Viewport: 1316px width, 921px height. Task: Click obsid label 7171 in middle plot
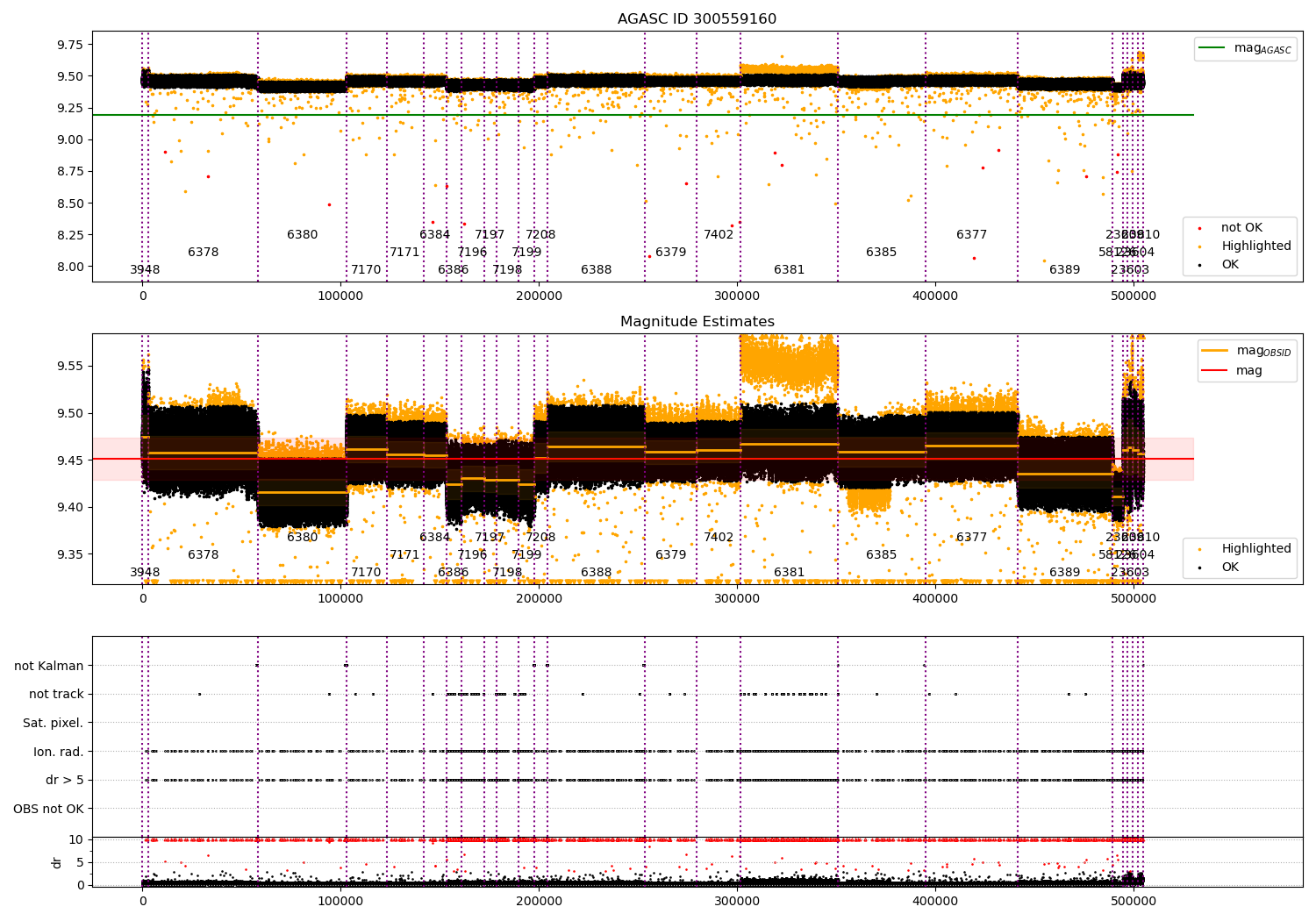click(404, 555)
